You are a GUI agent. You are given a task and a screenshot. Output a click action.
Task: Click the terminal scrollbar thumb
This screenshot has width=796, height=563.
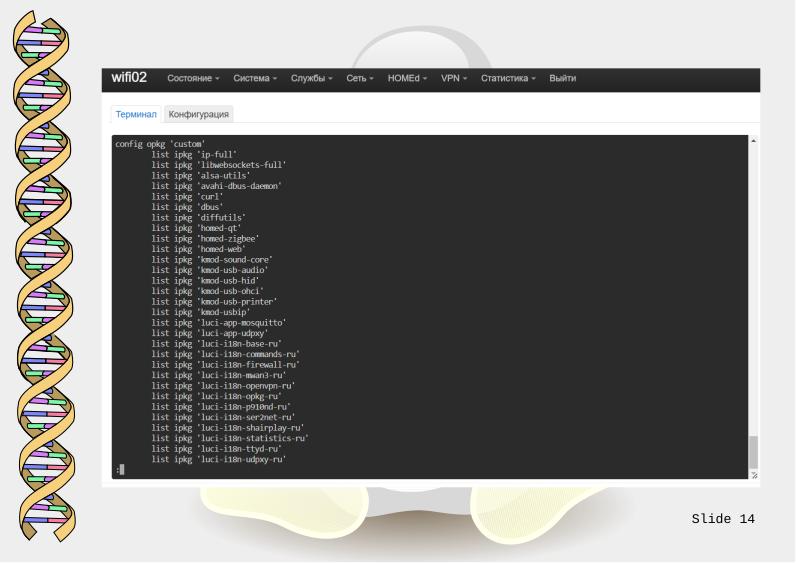pos(753,450)
